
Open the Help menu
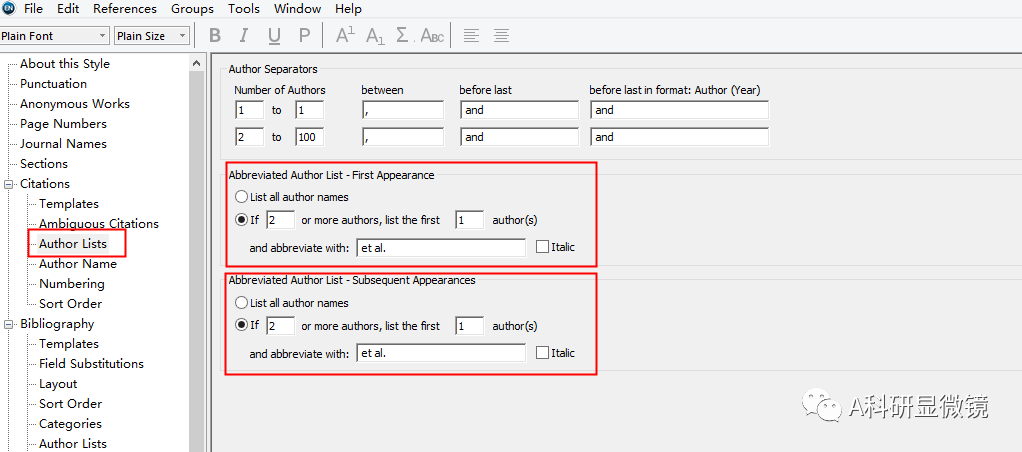[348, 9]
